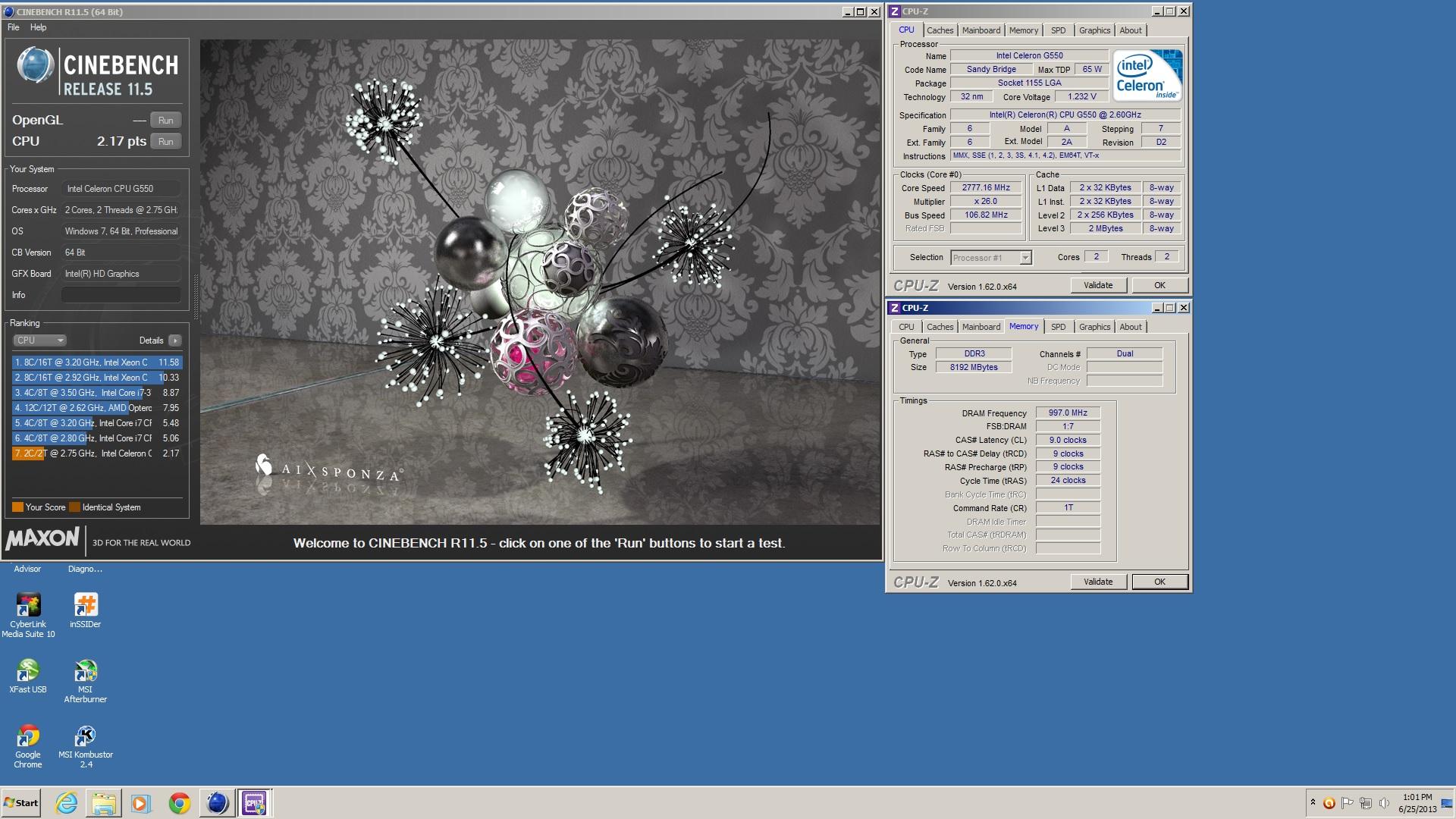Screen dimensions: 1456x819
Task: Select ranking row 8C/16T @ 2.92 GHz Xeon
Action: click(x=96, y=378)
